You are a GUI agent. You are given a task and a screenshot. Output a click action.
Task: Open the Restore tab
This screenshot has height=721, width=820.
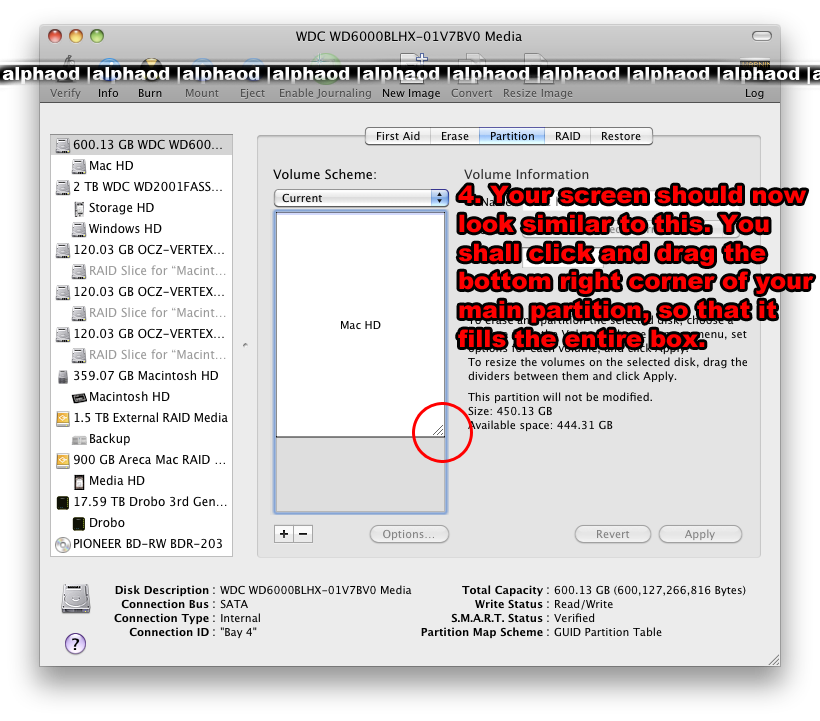621,136
